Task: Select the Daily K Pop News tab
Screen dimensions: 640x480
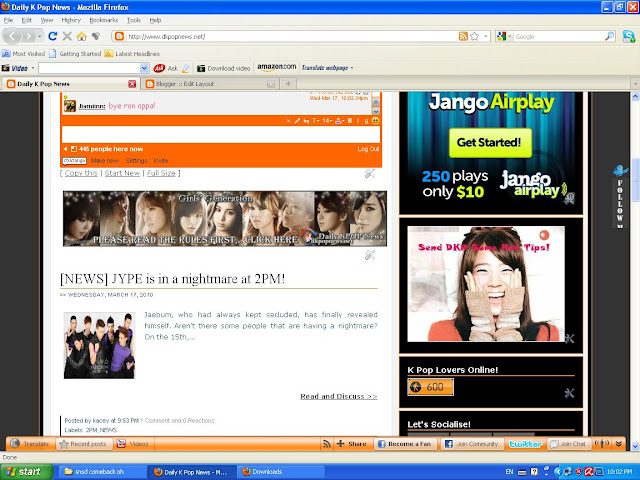Action: point(69,84)
